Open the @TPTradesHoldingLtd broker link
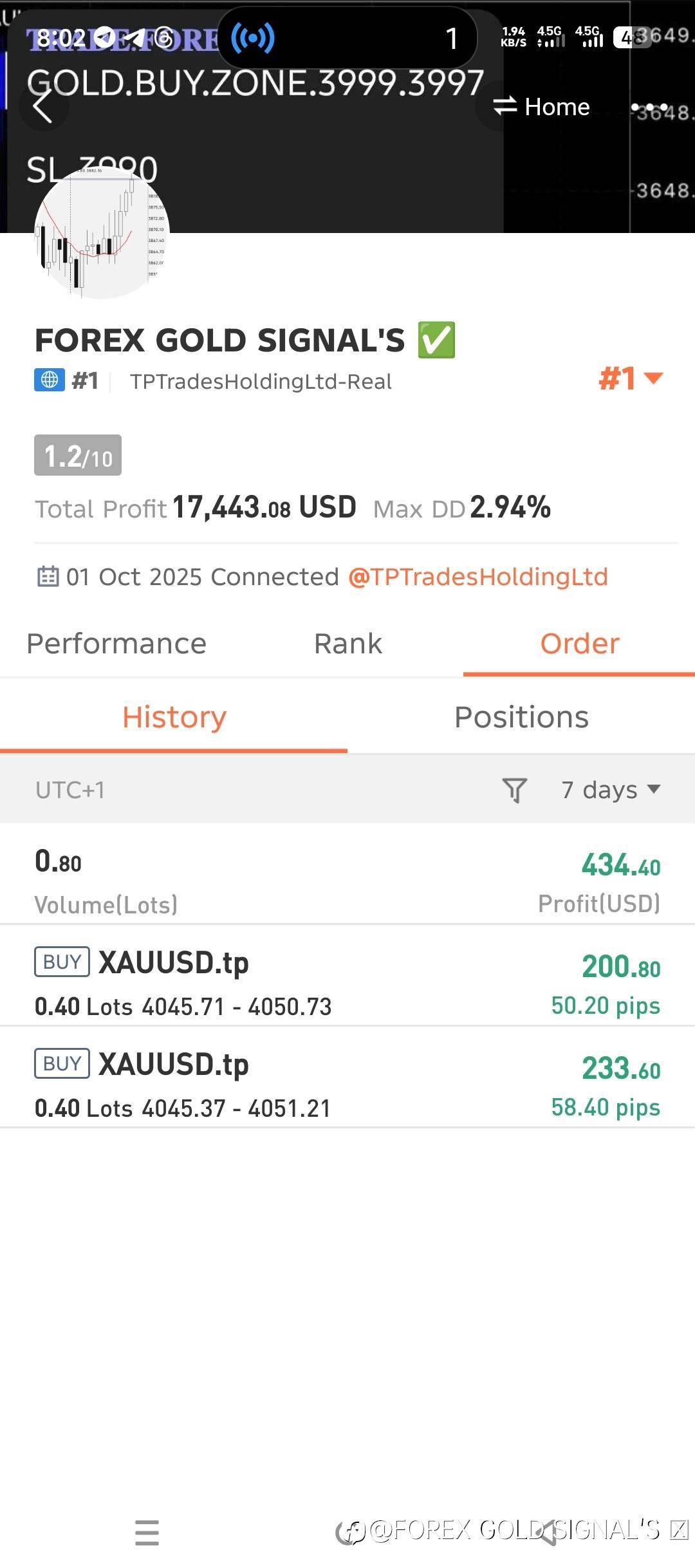Viewport: 695px width, 1568px height. coord(478,577)
